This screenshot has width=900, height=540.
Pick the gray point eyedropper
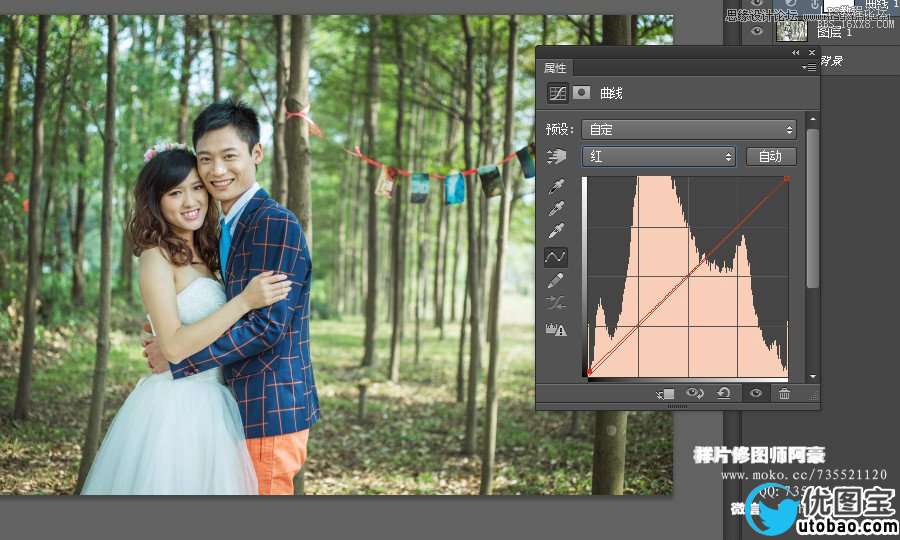click(556, 208)
